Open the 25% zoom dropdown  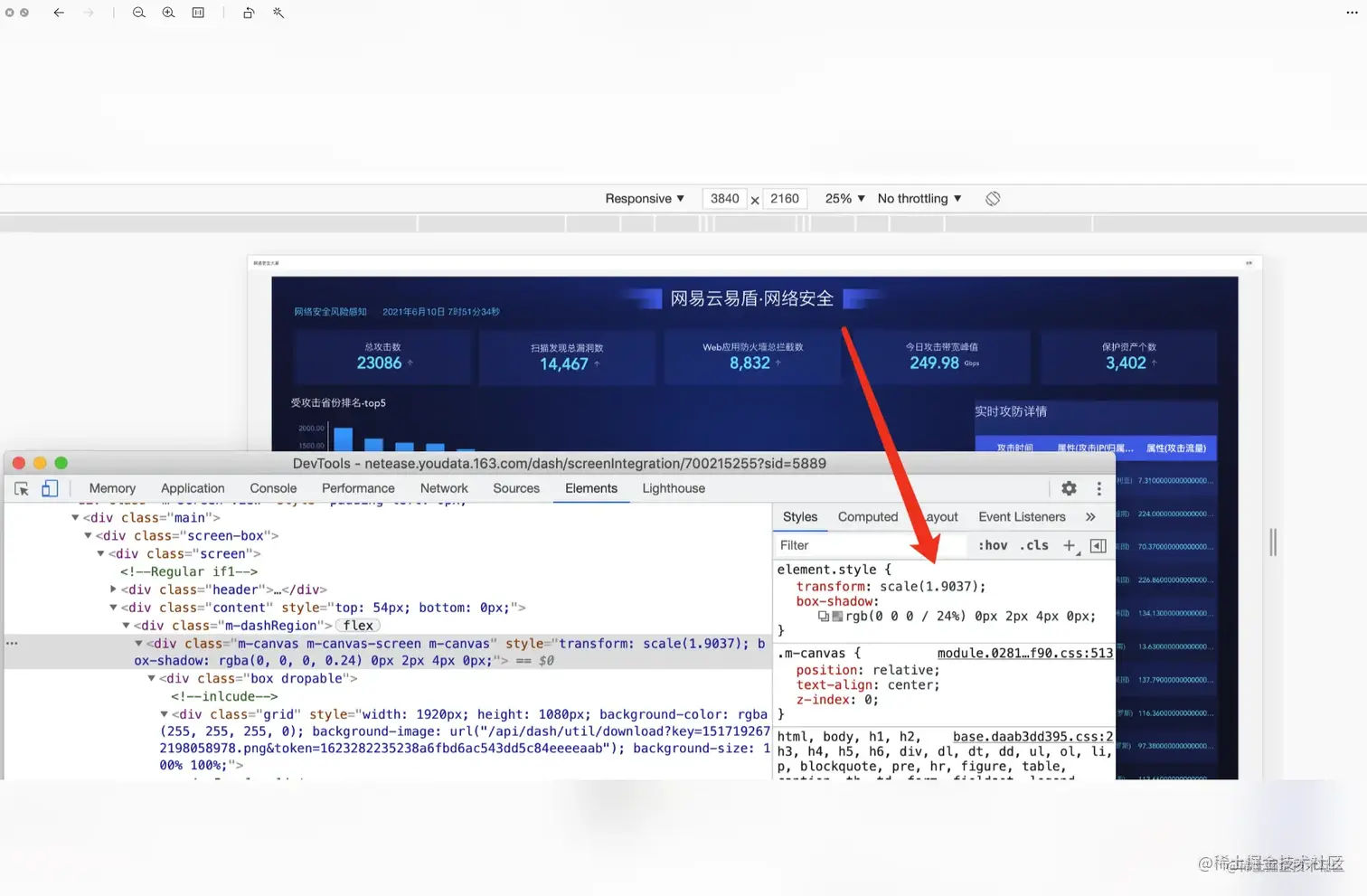pos(845,199)
